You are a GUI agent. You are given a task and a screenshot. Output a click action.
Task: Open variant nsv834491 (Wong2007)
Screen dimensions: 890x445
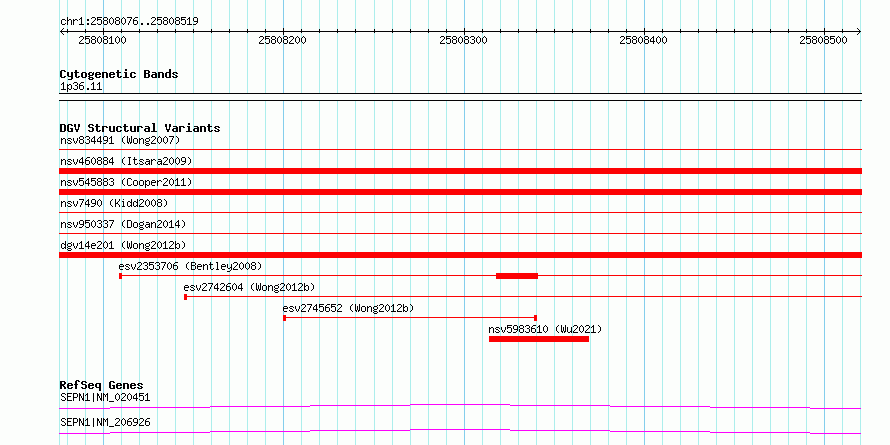[120, 140]
